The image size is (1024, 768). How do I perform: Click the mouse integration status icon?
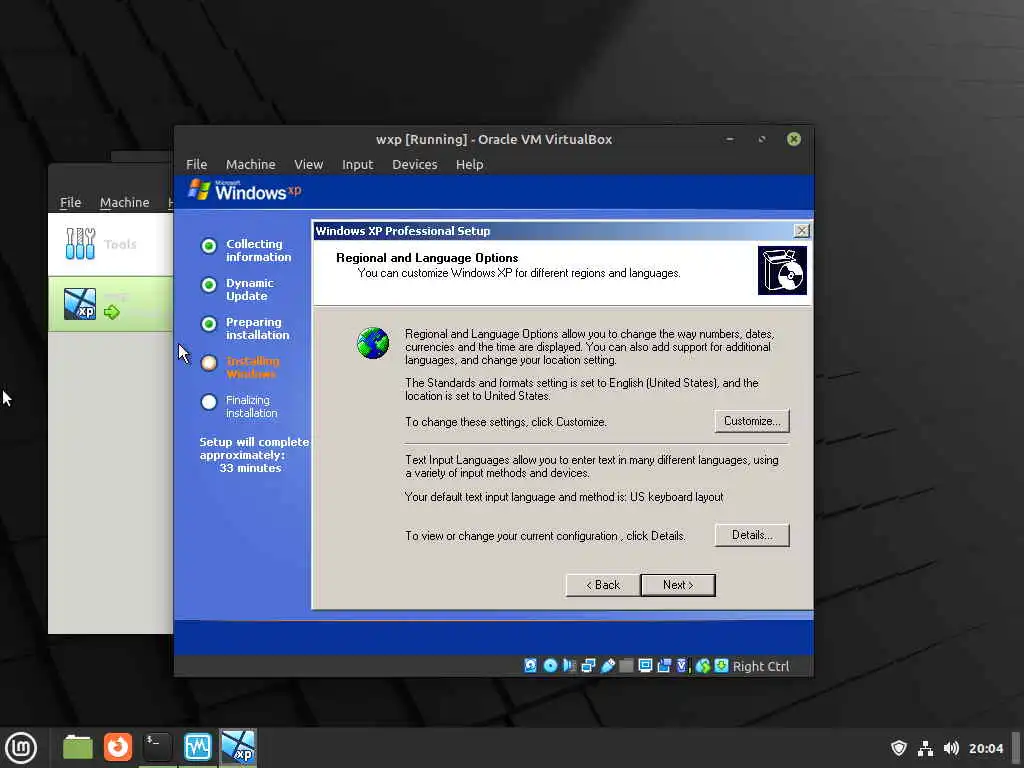tap(703, 665)
